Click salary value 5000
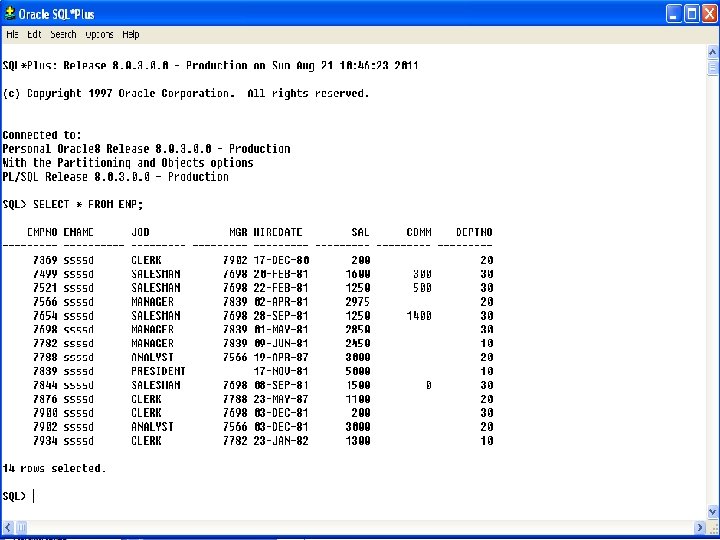 click(358, 371)
